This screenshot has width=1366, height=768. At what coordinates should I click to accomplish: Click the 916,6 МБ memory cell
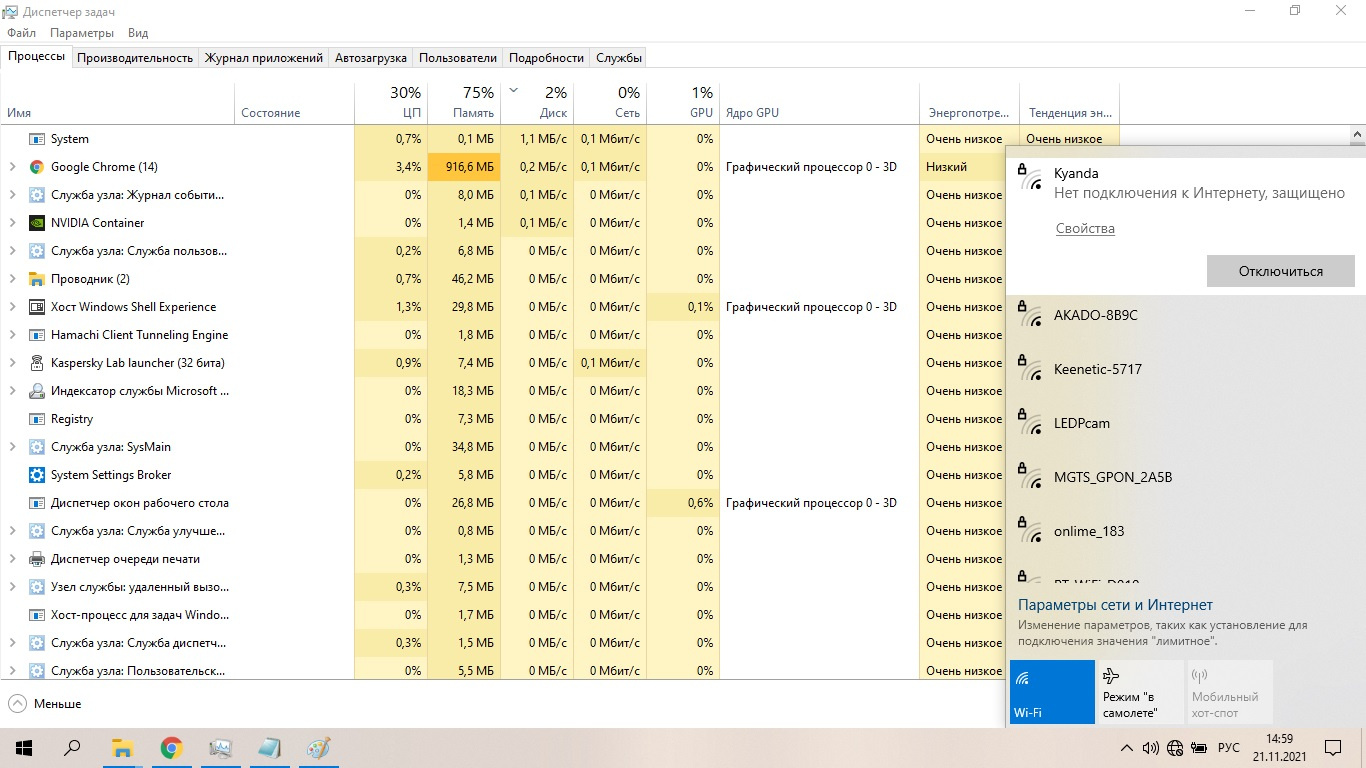click(464, 167)
